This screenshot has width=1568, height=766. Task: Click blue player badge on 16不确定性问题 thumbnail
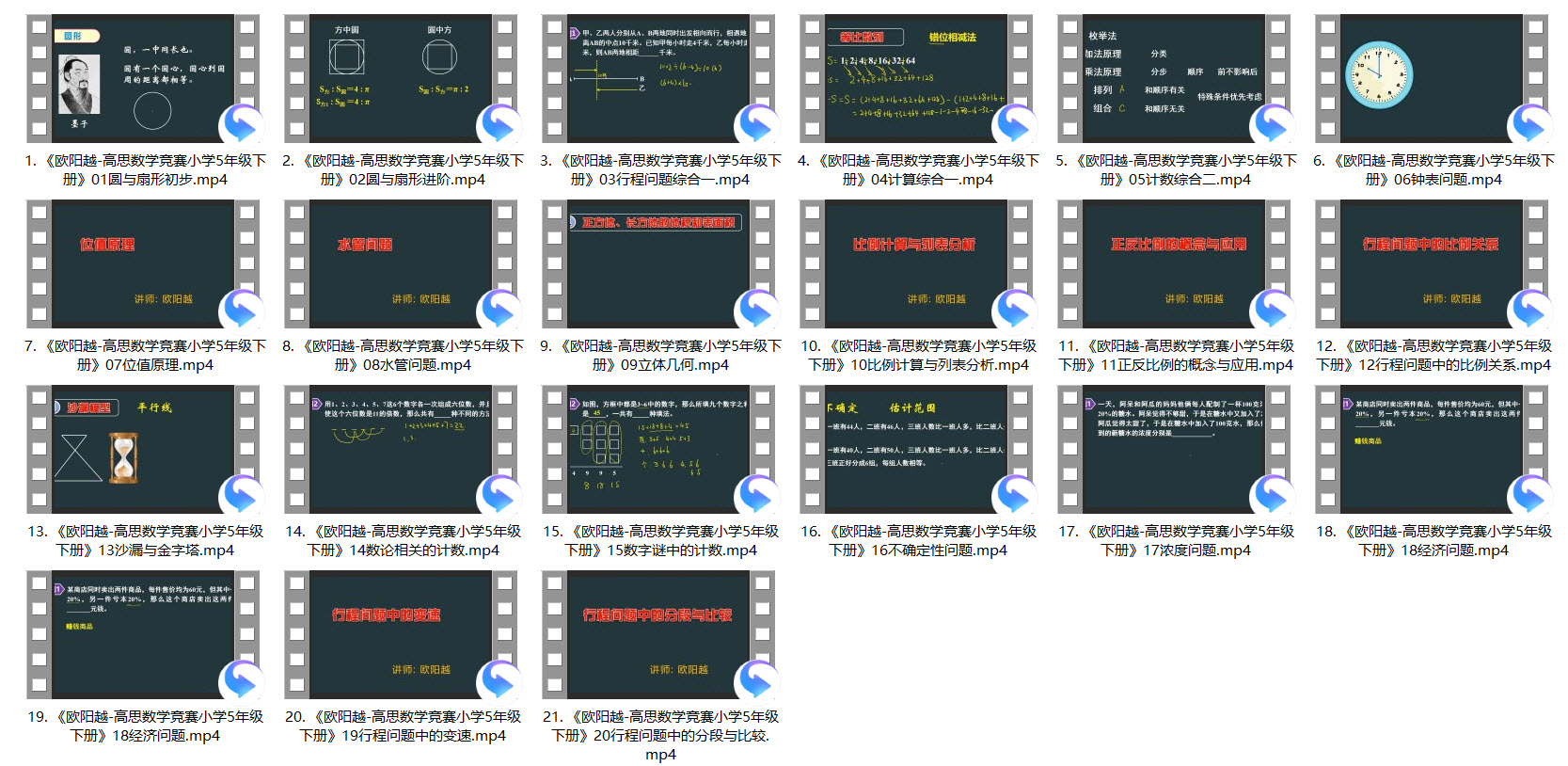(x=1016, y=495)
